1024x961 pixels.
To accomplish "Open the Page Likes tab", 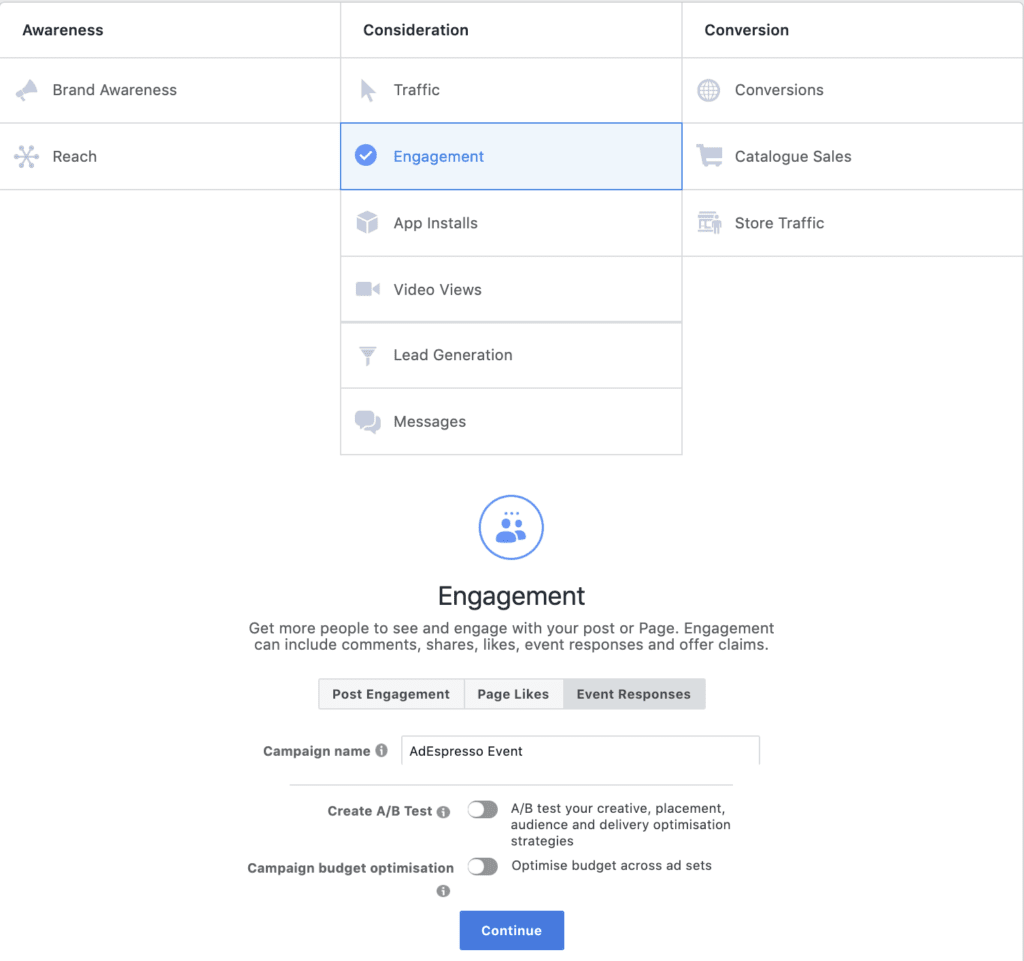I will [513, 693].
